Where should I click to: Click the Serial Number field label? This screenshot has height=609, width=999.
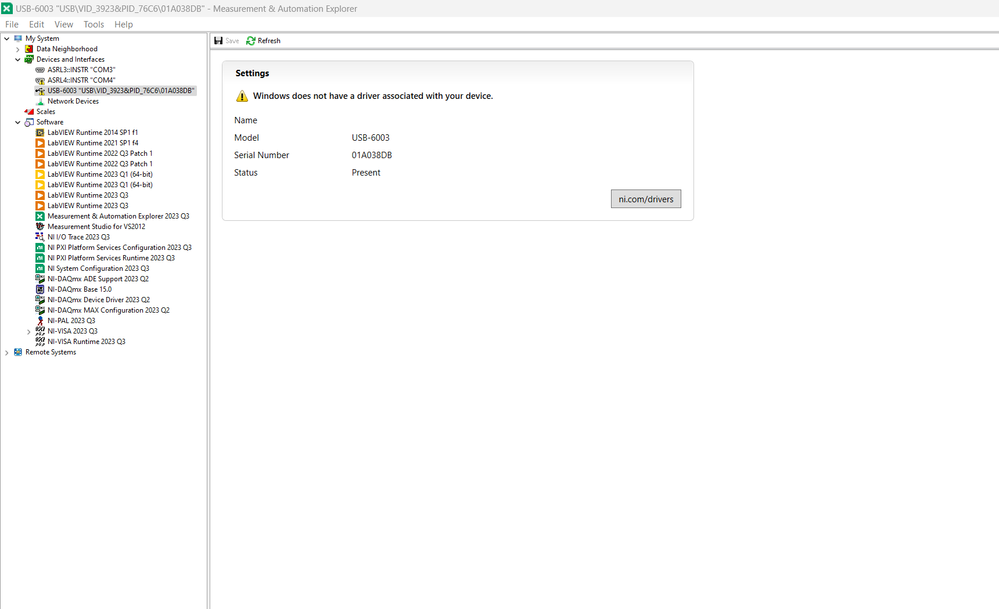261,155
